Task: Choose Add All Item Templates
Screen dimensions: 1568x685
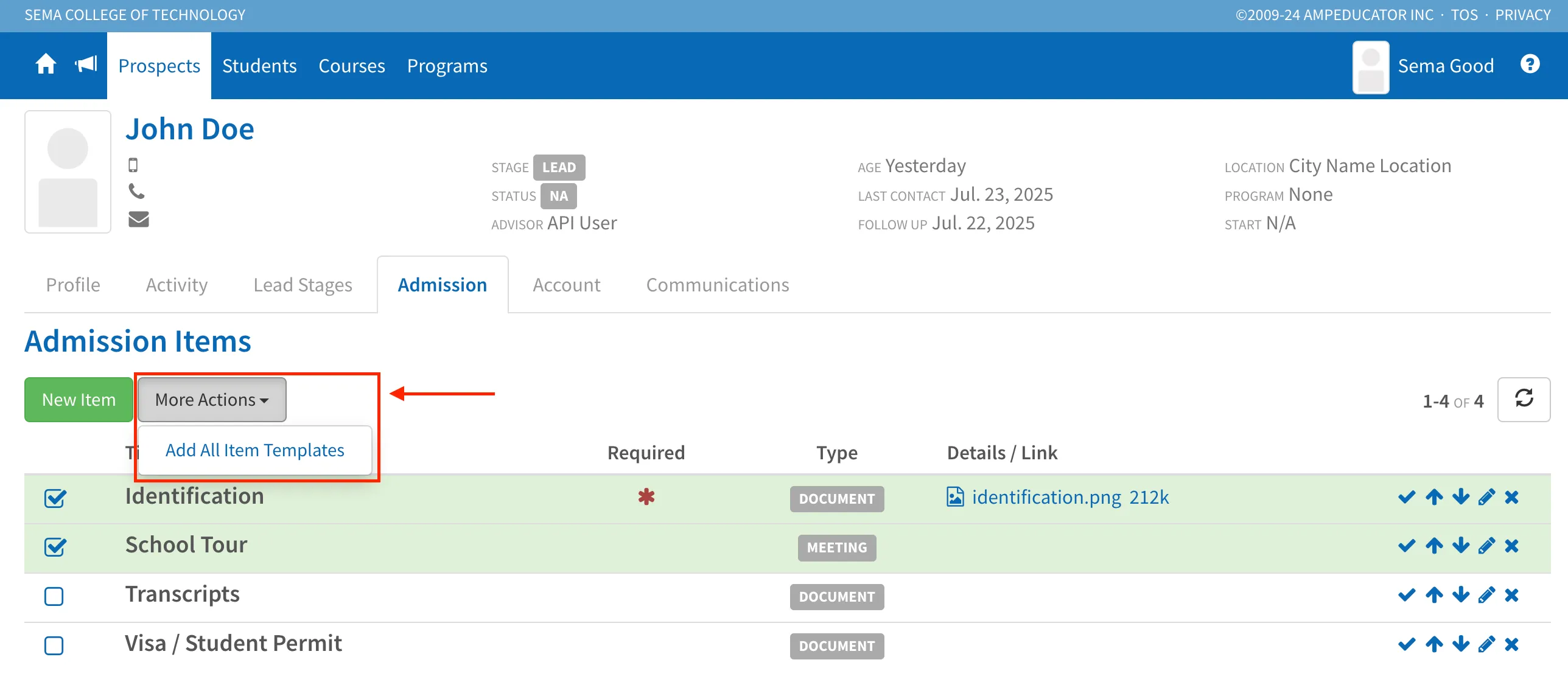Action: [x=255, y=450]
